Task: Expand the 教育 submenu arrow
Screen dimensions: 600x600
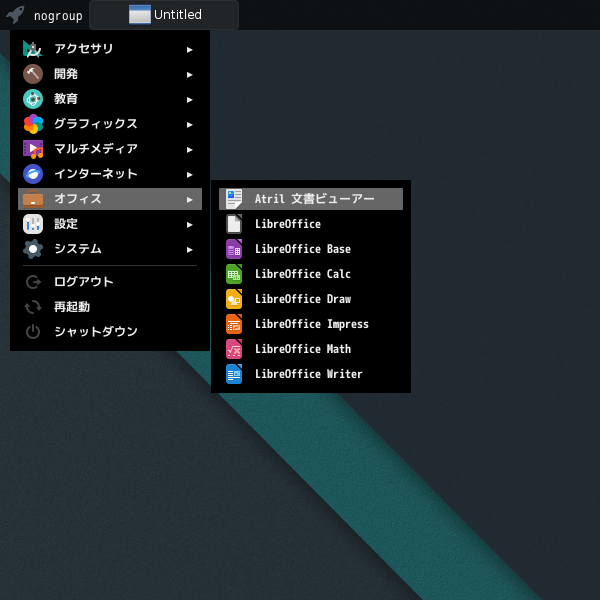Action: (x=189, y=99)
